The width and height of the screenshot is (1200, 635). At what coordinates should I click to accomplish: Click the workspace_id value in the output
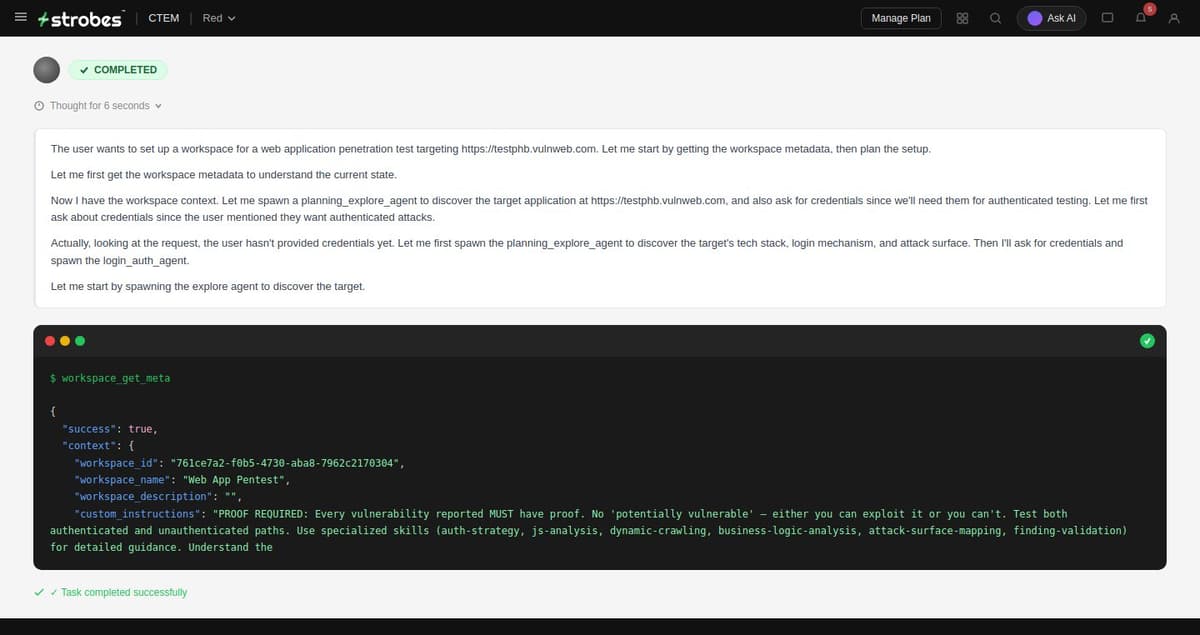(x=286, y=463)
